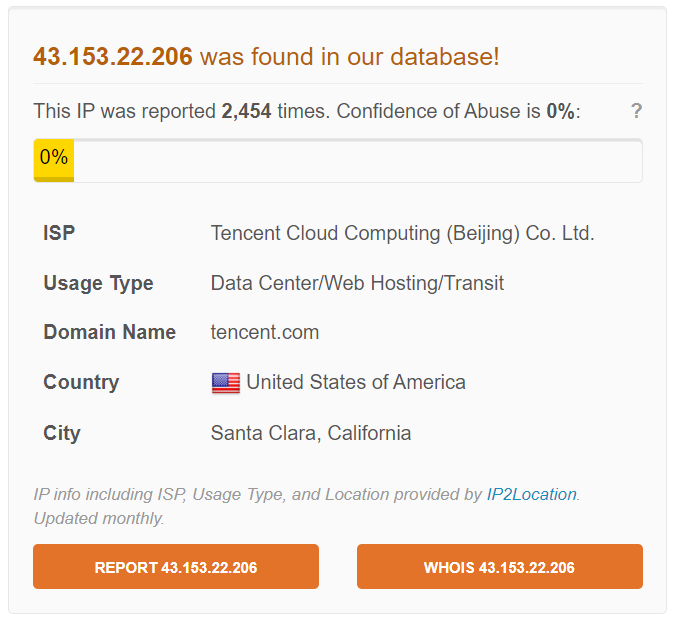
Task: Click the Santa Clara, California city value
Action: [311, 433]
